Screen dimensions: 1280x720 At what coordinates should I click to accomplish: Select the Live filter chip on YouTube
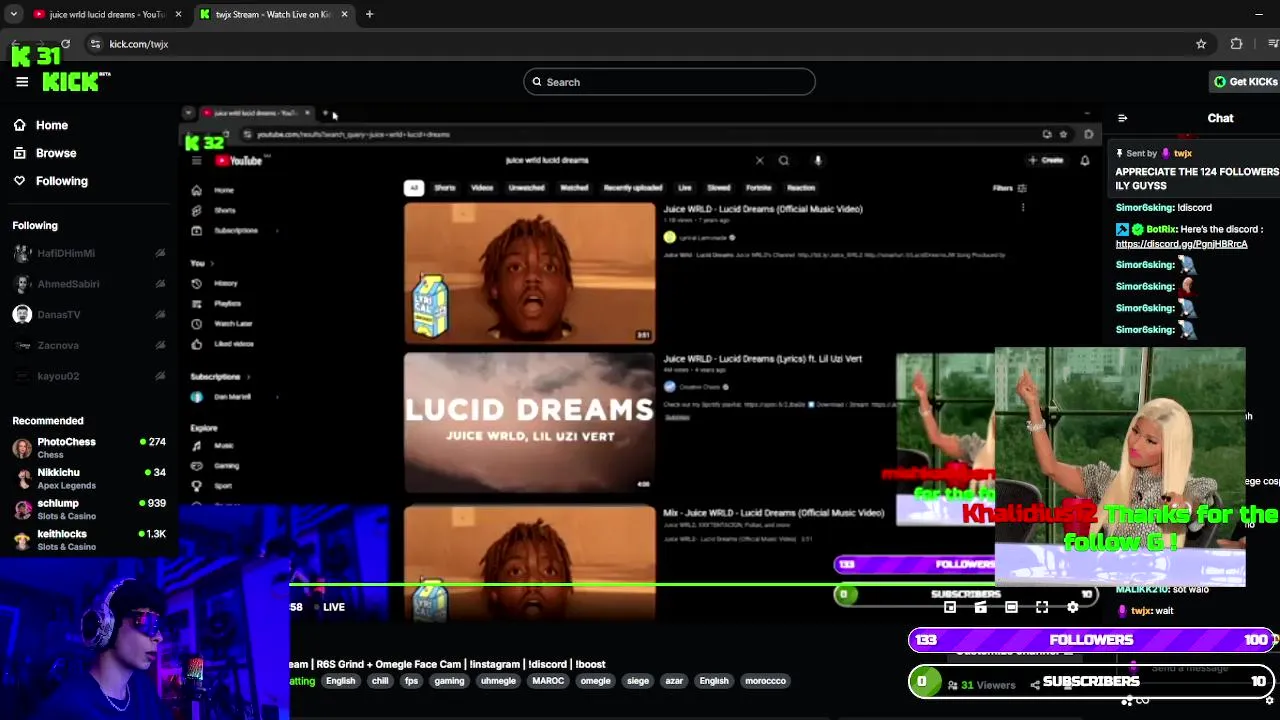(x=685, y=188)
